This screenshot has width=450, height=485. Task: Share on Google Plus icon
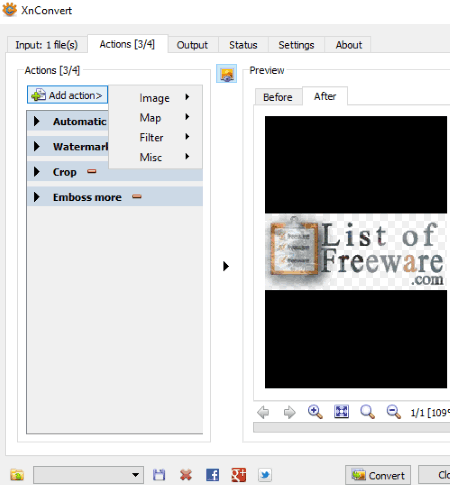pos(239,475)
